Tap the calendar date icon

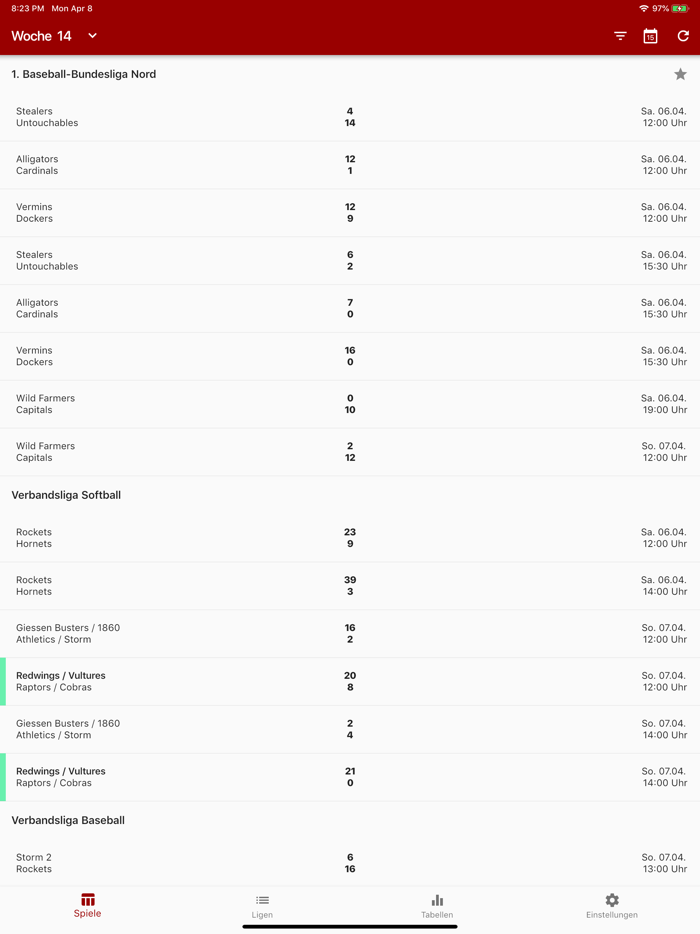tap(650, 36)
